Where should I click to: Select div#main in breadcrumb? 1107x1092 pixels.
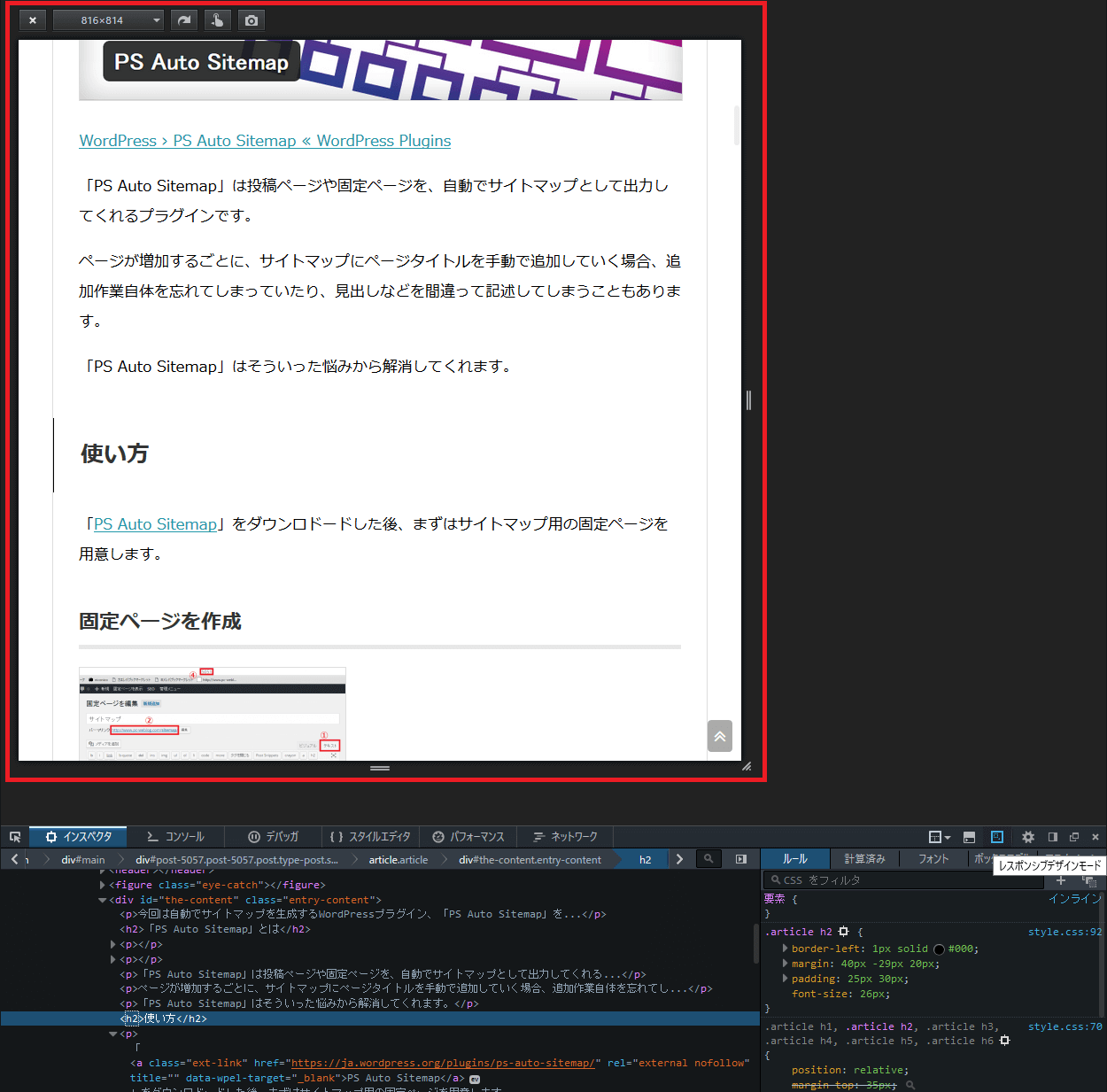[x=82, y=860]
